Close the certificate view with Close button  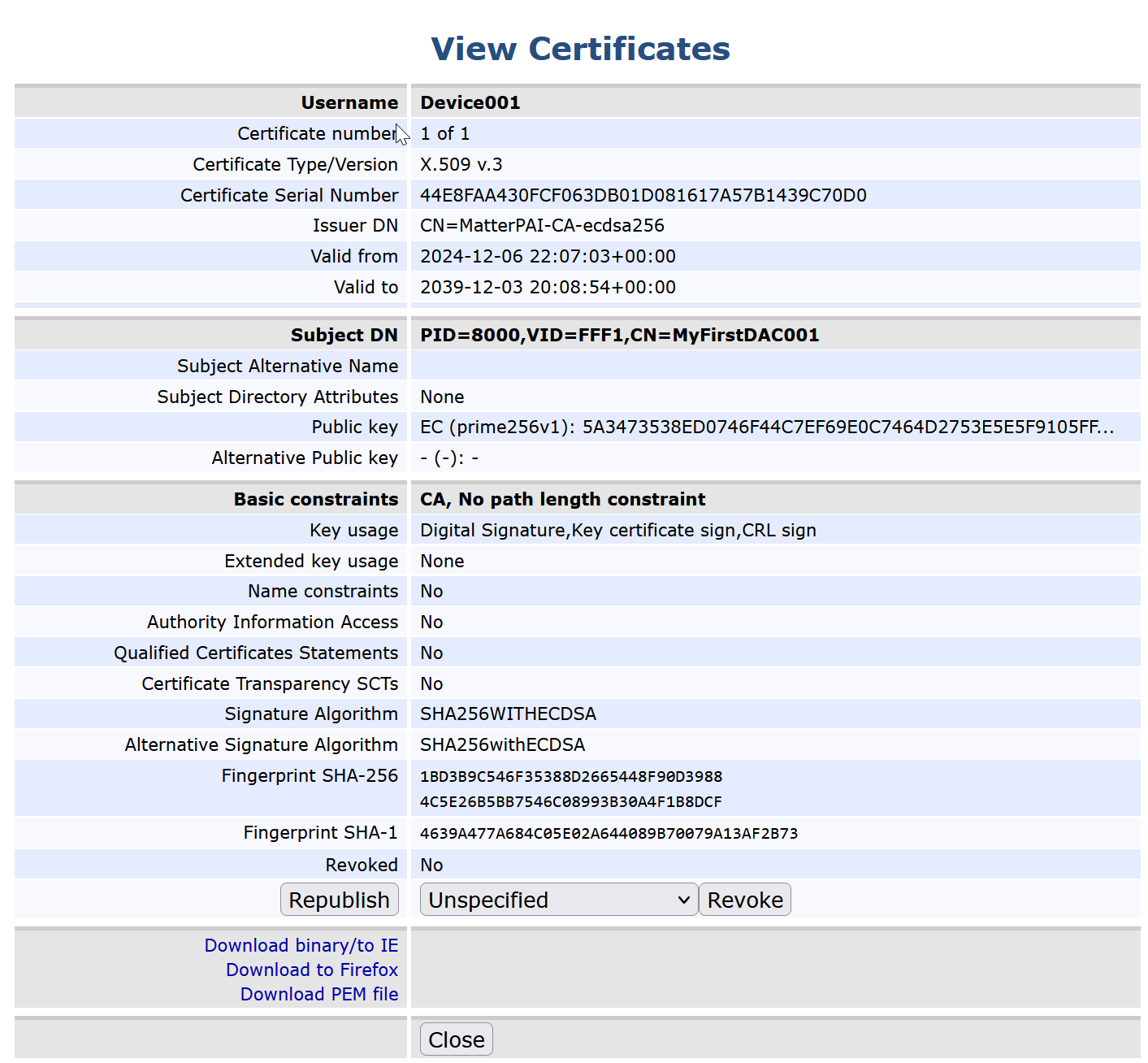456,1039
